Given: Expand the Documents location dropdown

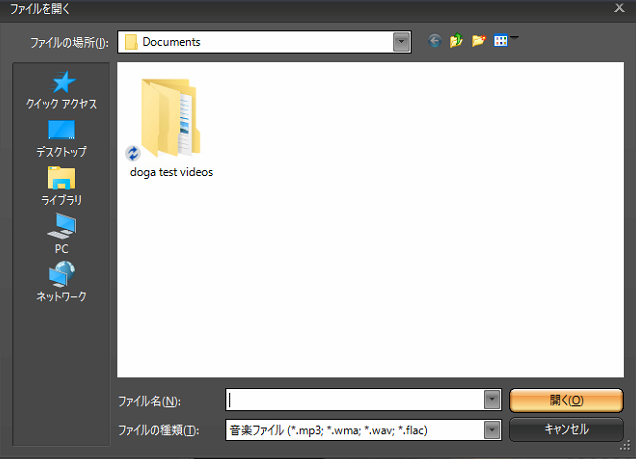Looking at the screenshot, I should (x=401, y=42).
